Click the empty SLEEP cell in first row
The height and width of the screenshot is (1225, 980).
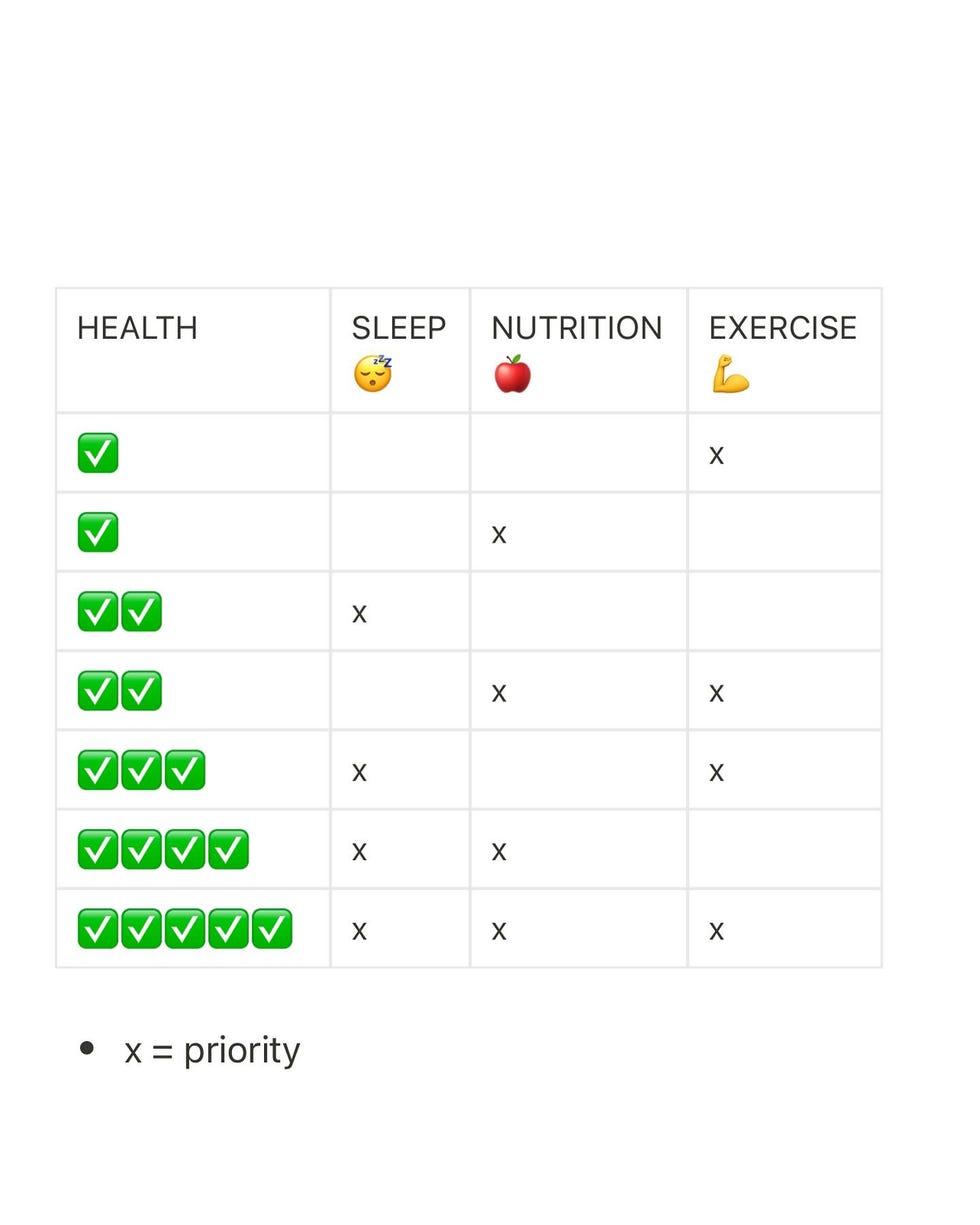coord(400,453)
